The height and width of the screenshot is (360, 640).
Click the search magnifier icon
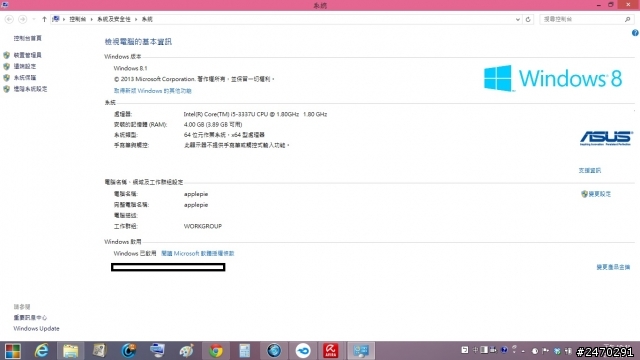coord(627,19)
